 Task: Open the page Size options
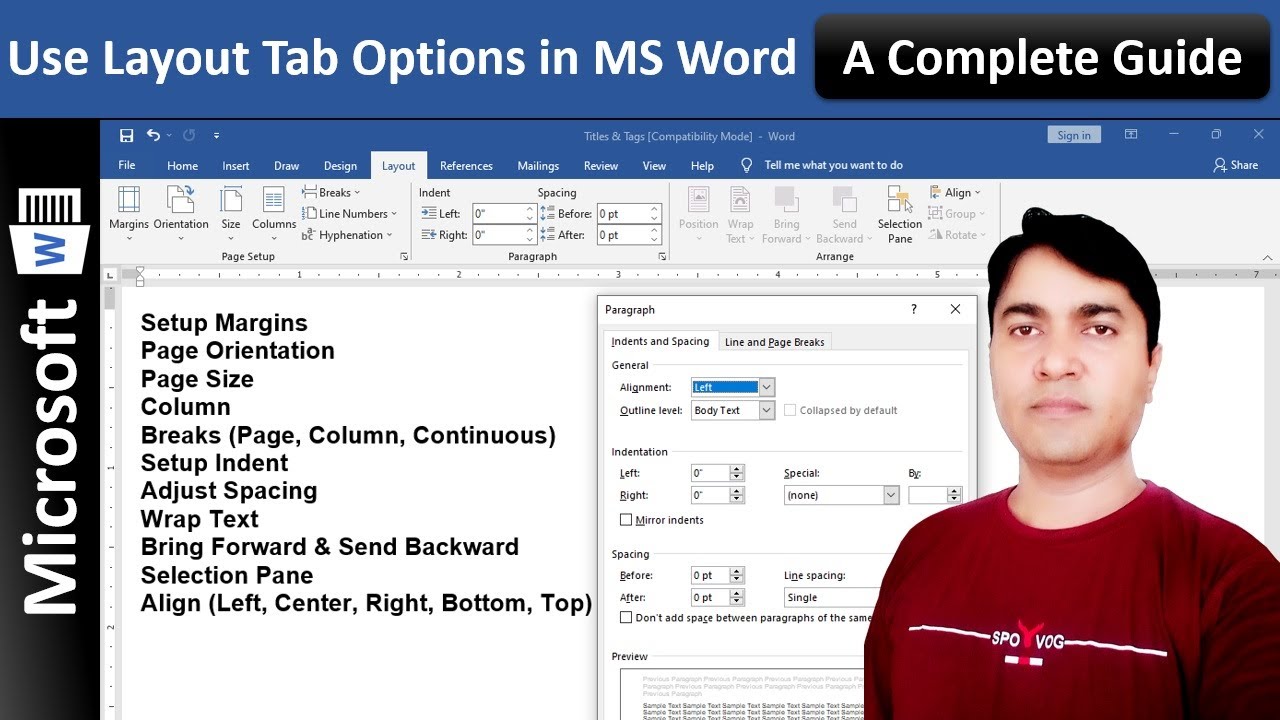pos(231,214)
